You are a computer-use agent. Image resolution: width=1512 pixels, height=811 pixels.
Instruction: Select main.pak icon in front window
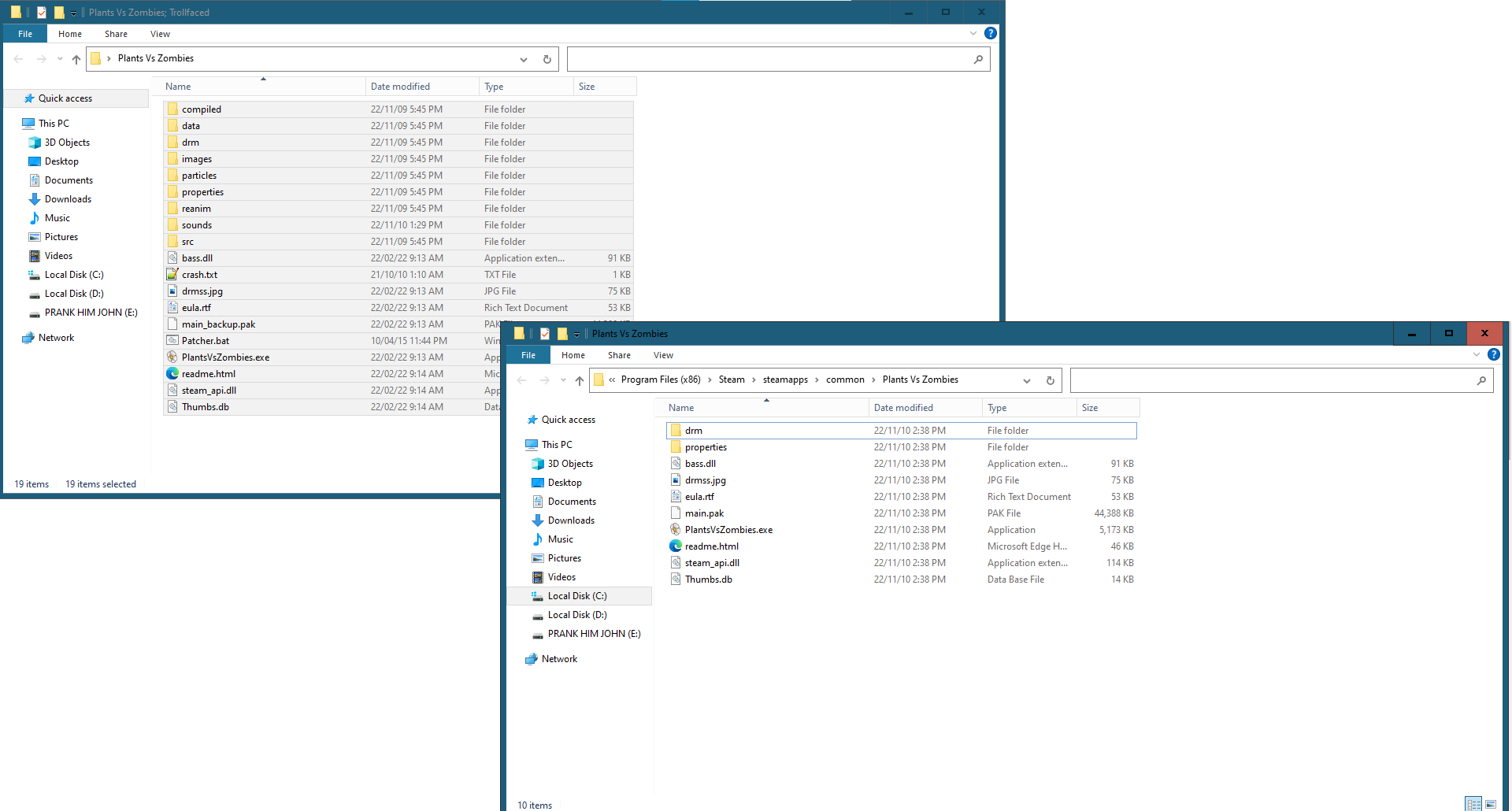(676, 513)
